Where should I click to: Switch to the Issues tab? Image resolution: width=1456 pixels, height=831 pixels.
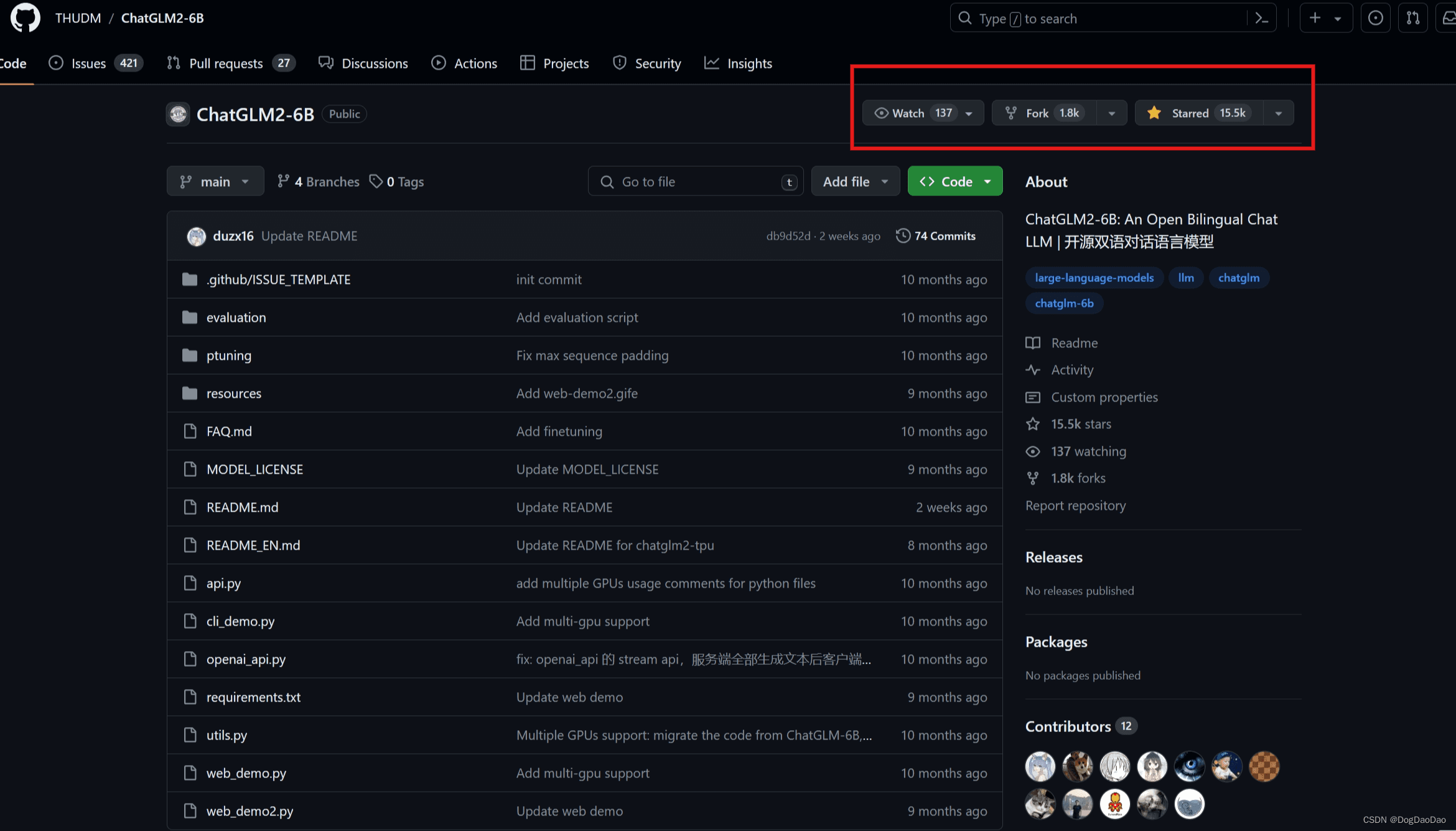pyautogui.click(x=96, y=63)
